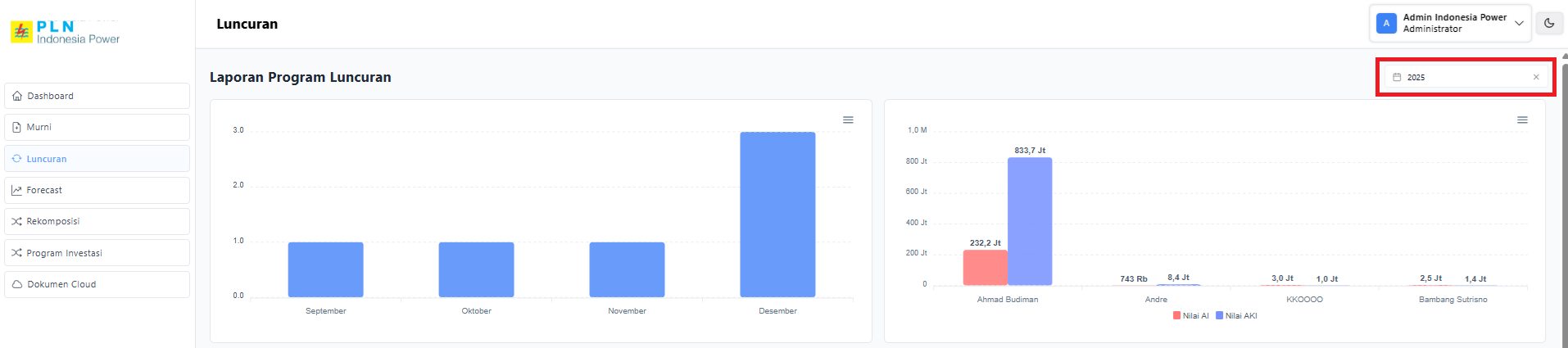
Task: Toggle dark mode with the moon button
Action: pyautogui.click(x=1548, y=24)
